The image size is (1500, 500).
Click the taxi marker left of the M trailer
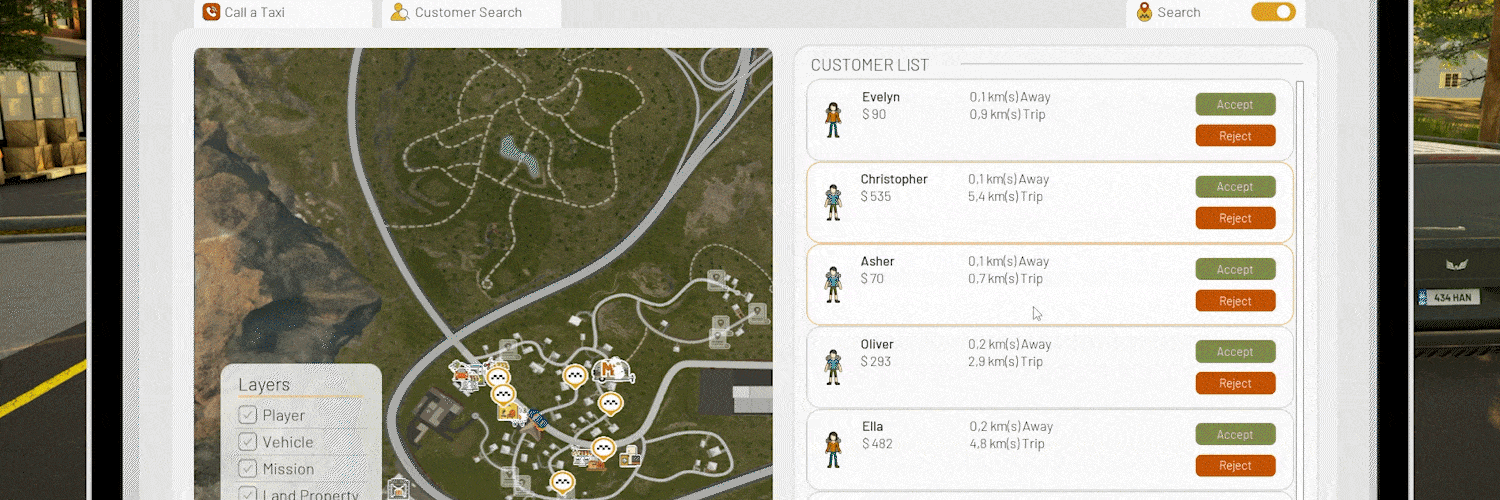click(575, 376)
